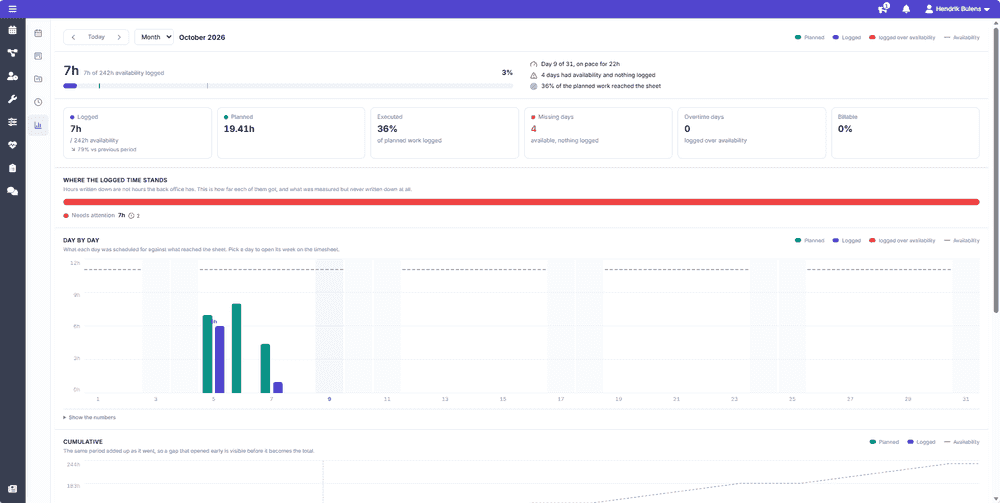Click the Overtime days 0 summary card
The width and height of the screenshot is (1000, 503).
(751, 133)
